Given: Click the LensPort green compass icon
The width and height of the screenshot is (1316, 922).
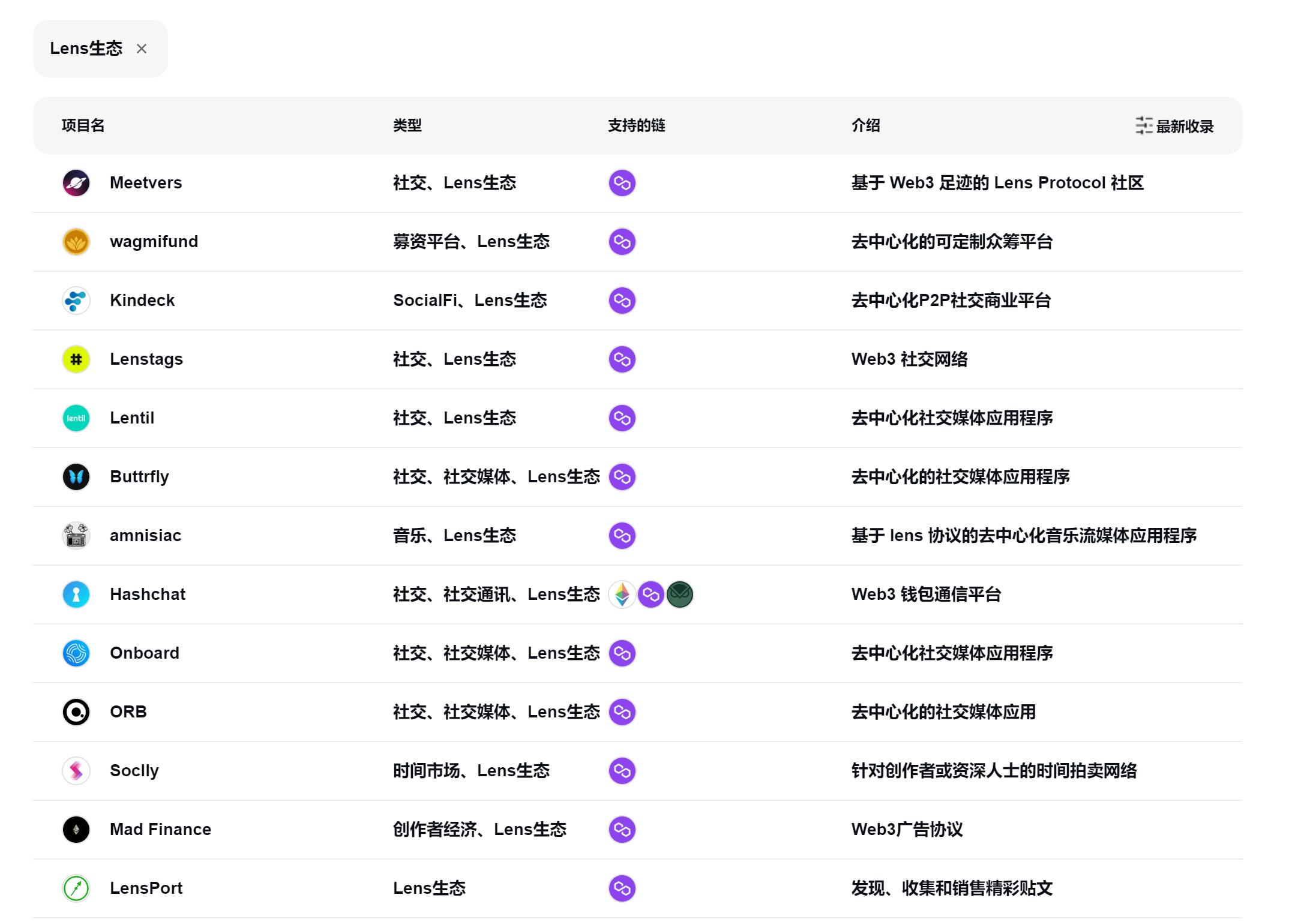Looking at the screenshot, I should [x=76, y=888].
